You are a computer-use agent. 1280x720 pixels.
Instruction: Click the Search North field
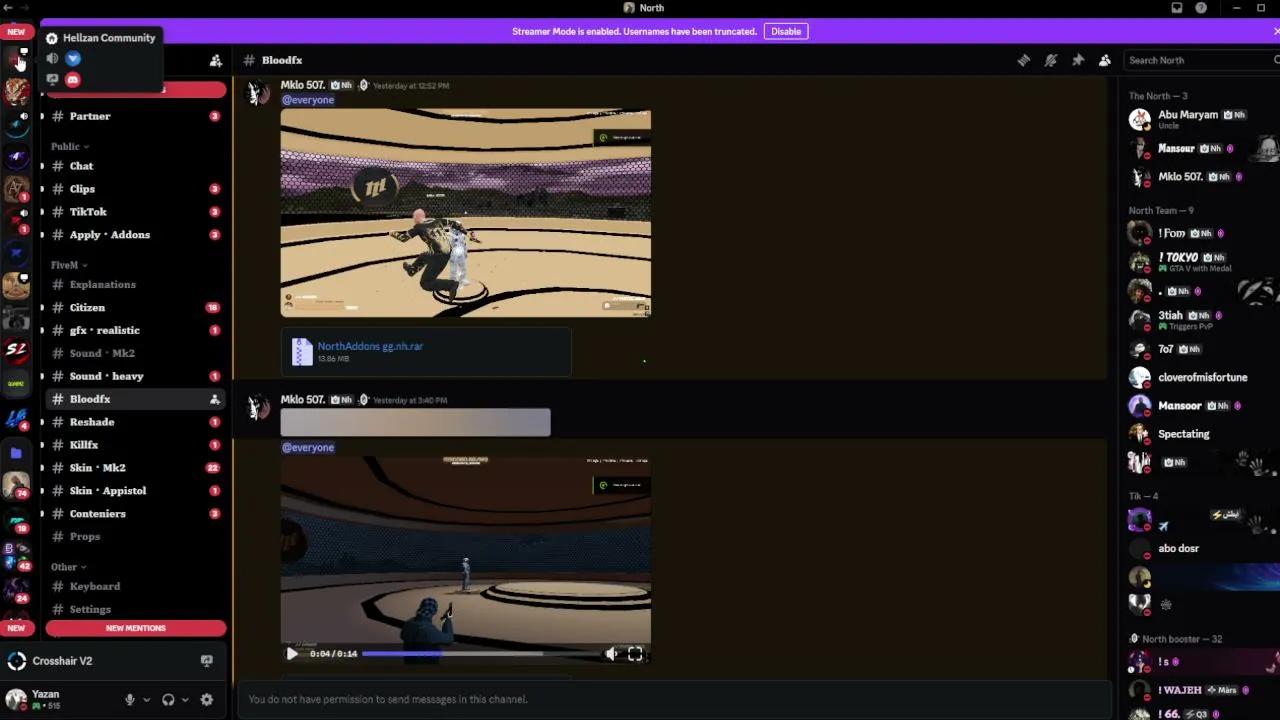click(x=1200, y=60)
